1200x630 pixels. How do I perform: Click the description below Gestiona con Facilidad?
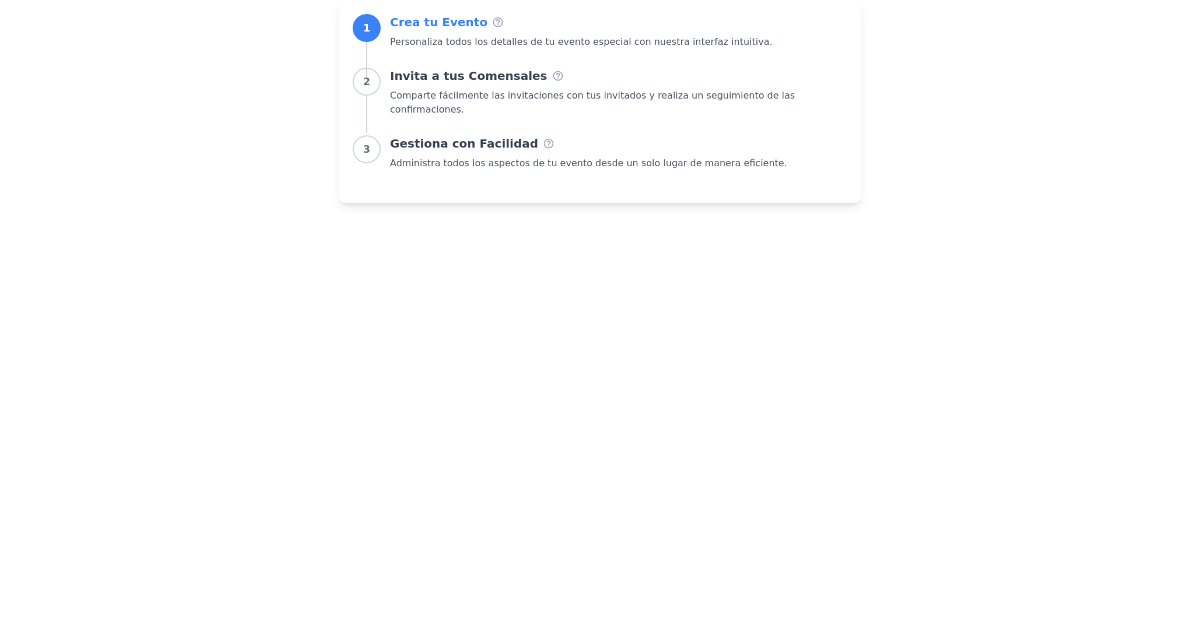coord(588,162)
